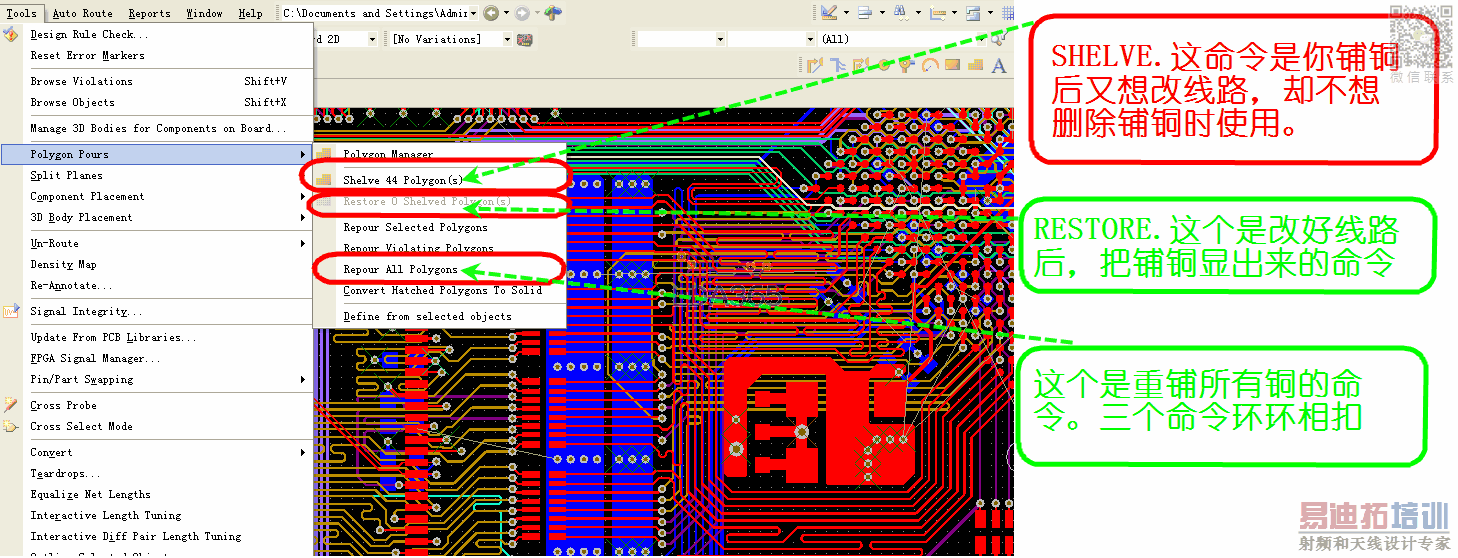Click Cross Probe menu icon
Screen dimensions: 1458x558
pyautogui.click(x=11, y=406)
